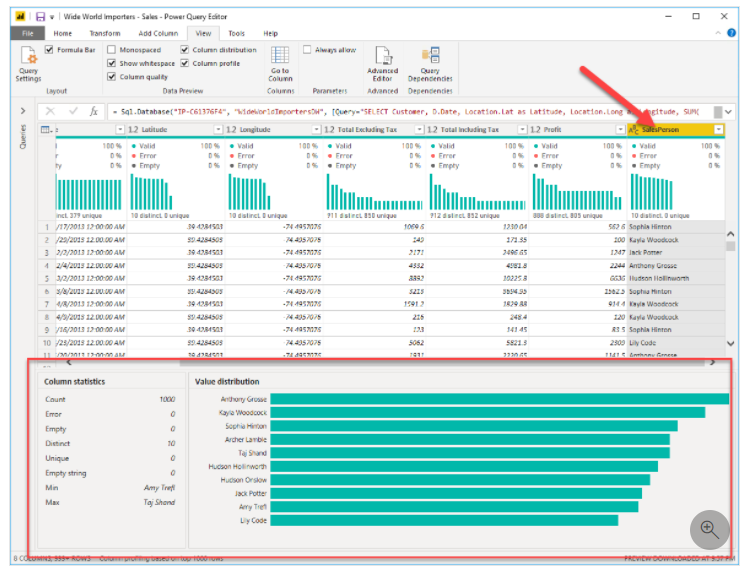Viewport: 751px width, 573px height.
Task: Click Profit column distribution chart
Action: click(x=577, y=192)
